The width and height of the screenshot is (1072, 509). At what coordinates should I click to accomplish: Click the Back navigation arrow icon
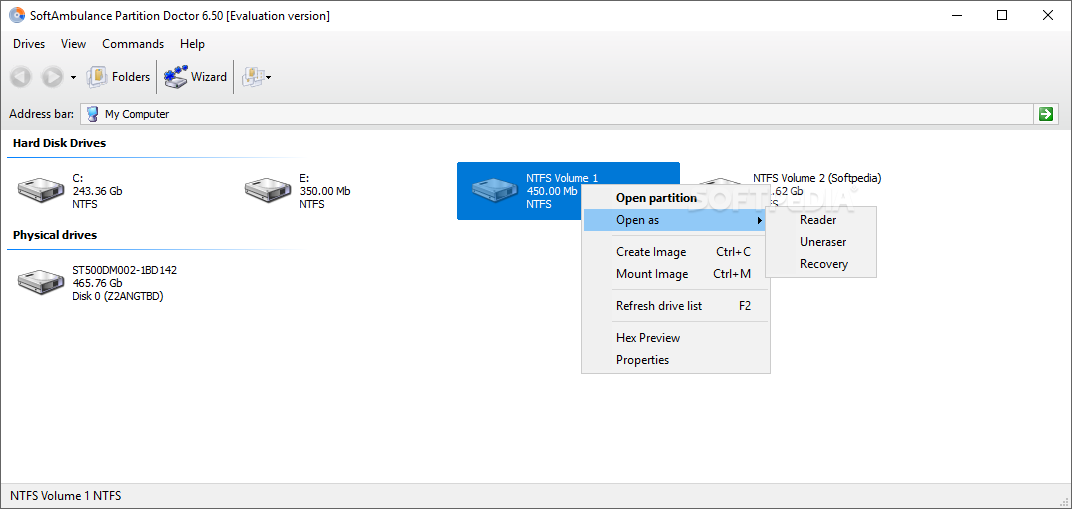tap(21, 77)
